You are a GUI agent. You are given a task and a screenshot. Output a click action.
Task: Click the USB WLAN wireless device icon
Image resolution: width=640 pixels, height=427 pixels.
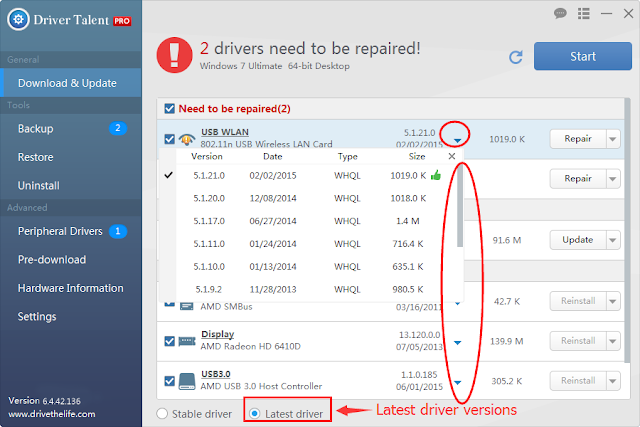click(x=187, y=139)
